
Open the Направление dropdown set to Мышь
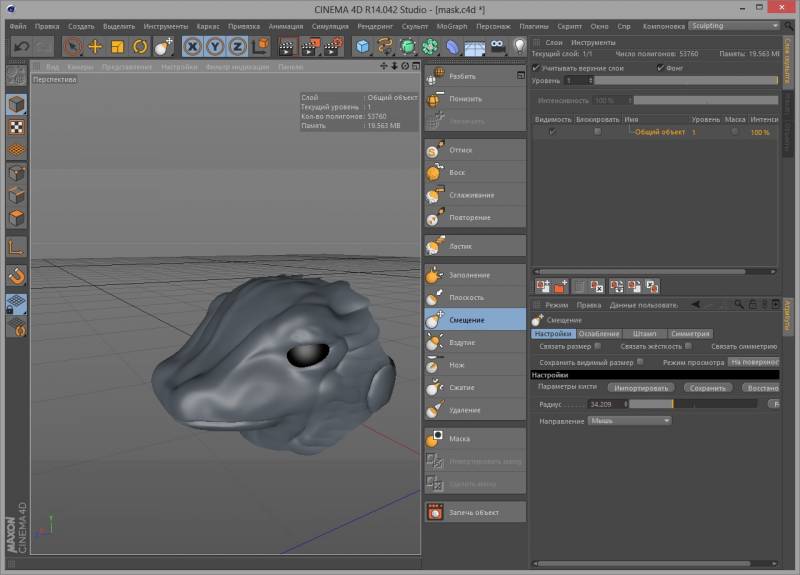pyautogui.click(x=630, y=421)
